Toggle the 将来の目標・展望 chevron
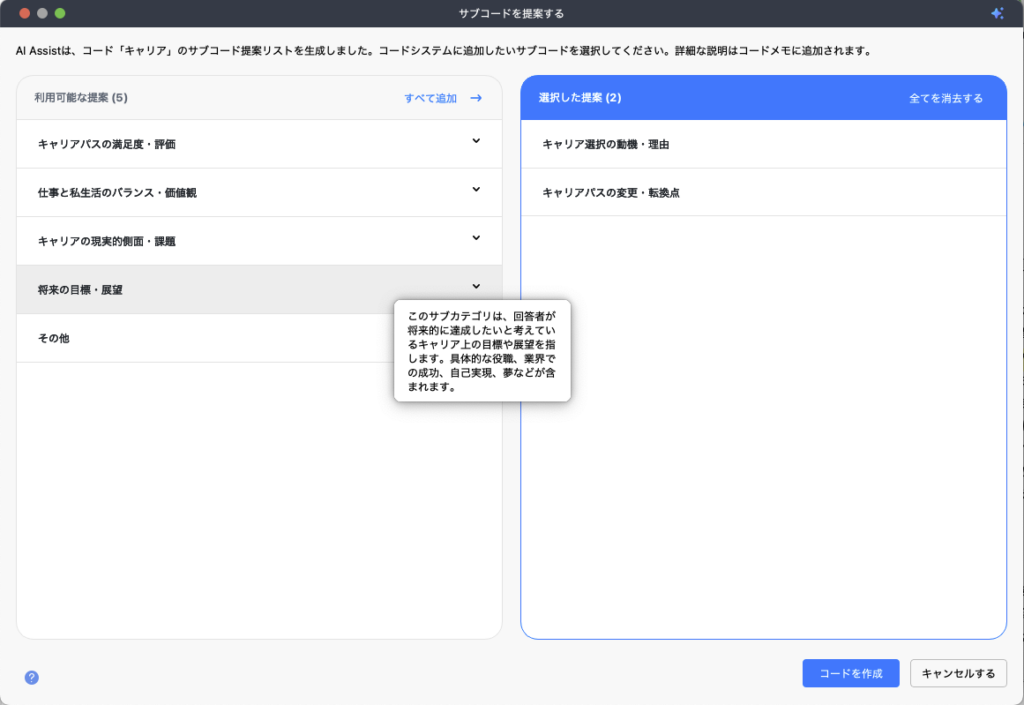Viewport: 1024px width, 705px height. 476,287
